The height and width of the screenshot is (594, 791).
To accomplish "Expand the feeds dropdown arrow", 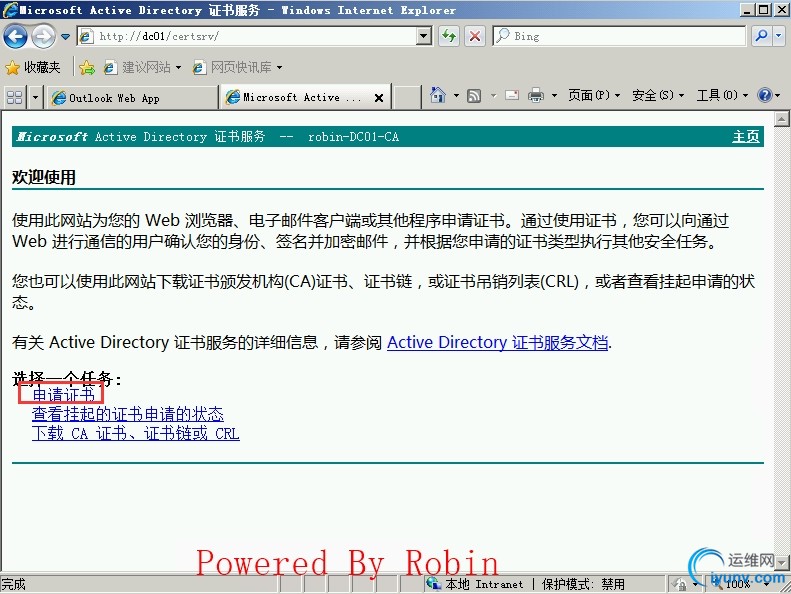I will click(x=493, y=95).
